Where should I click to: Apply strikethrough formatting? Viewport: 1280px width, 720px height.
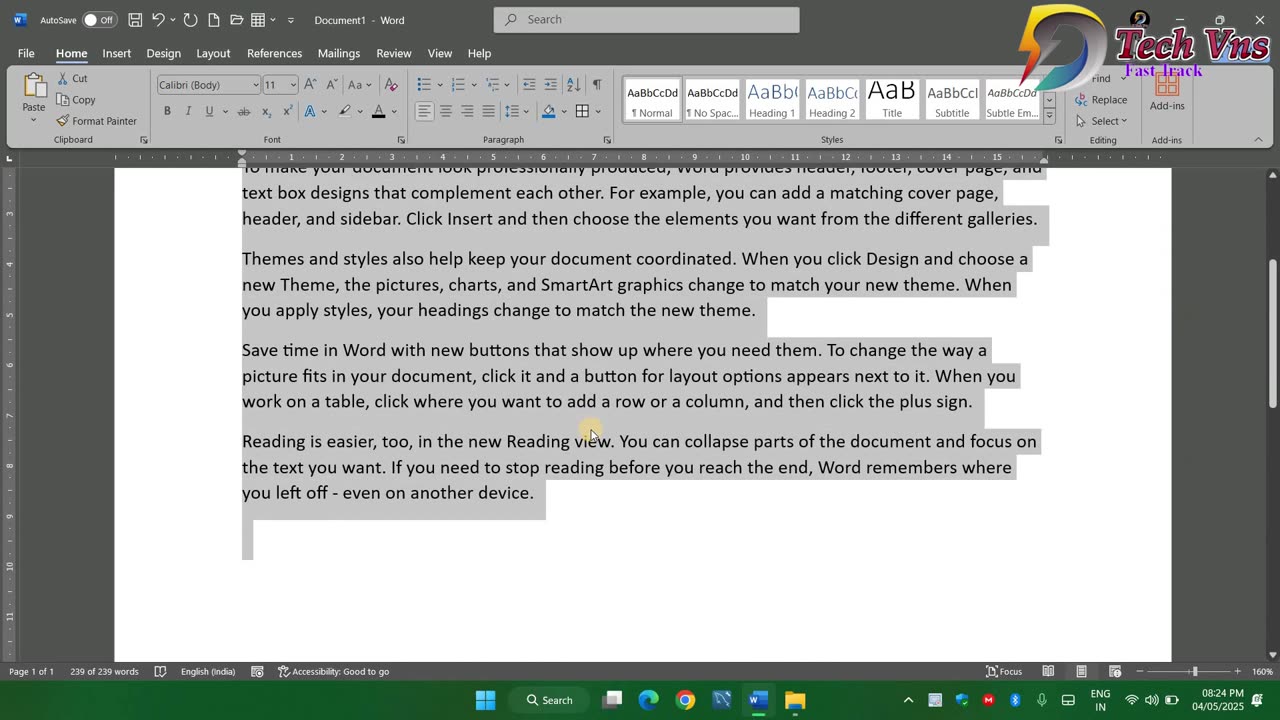tap(244, 111)
